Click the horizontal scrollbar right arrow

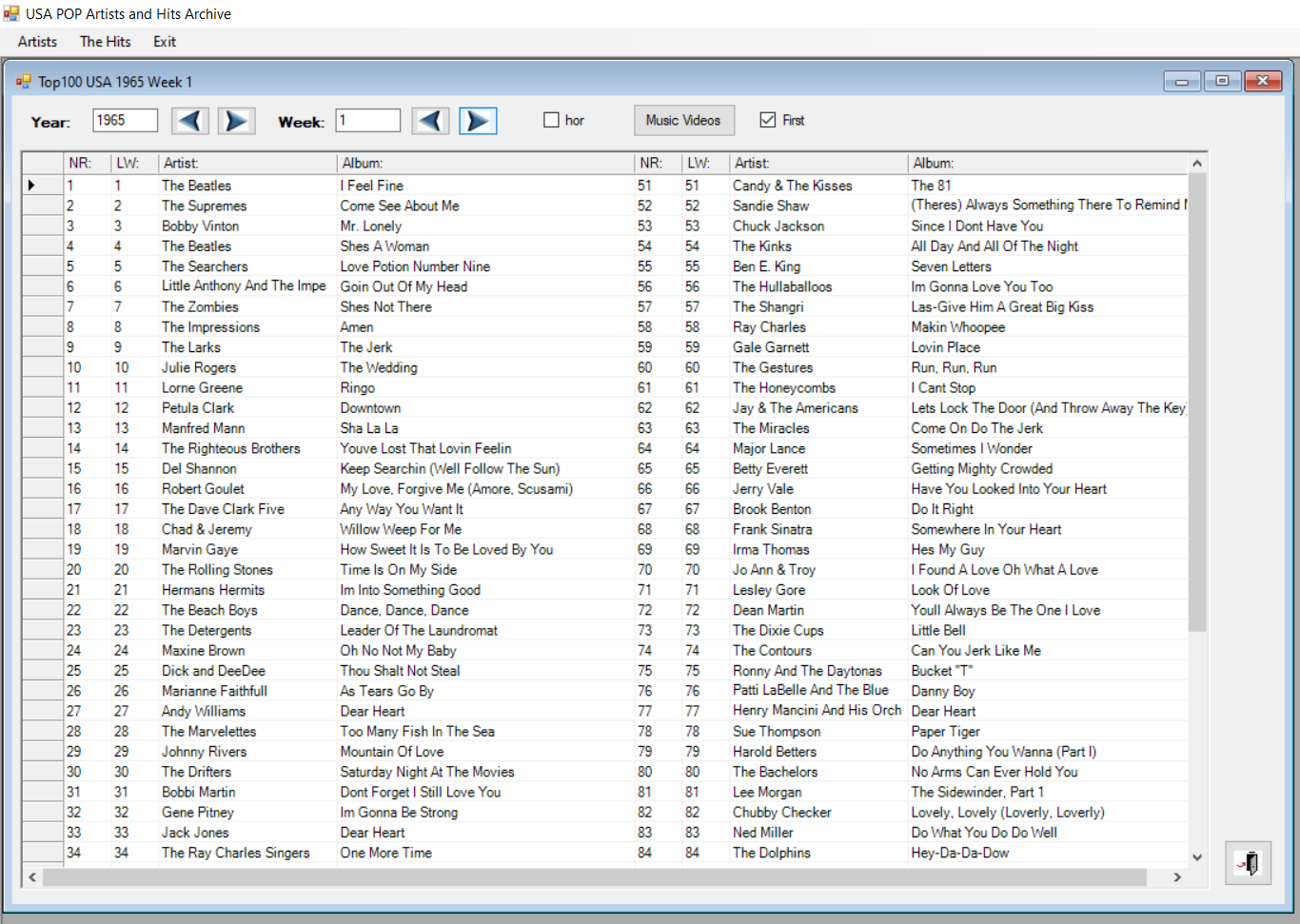pos(1177,876)
